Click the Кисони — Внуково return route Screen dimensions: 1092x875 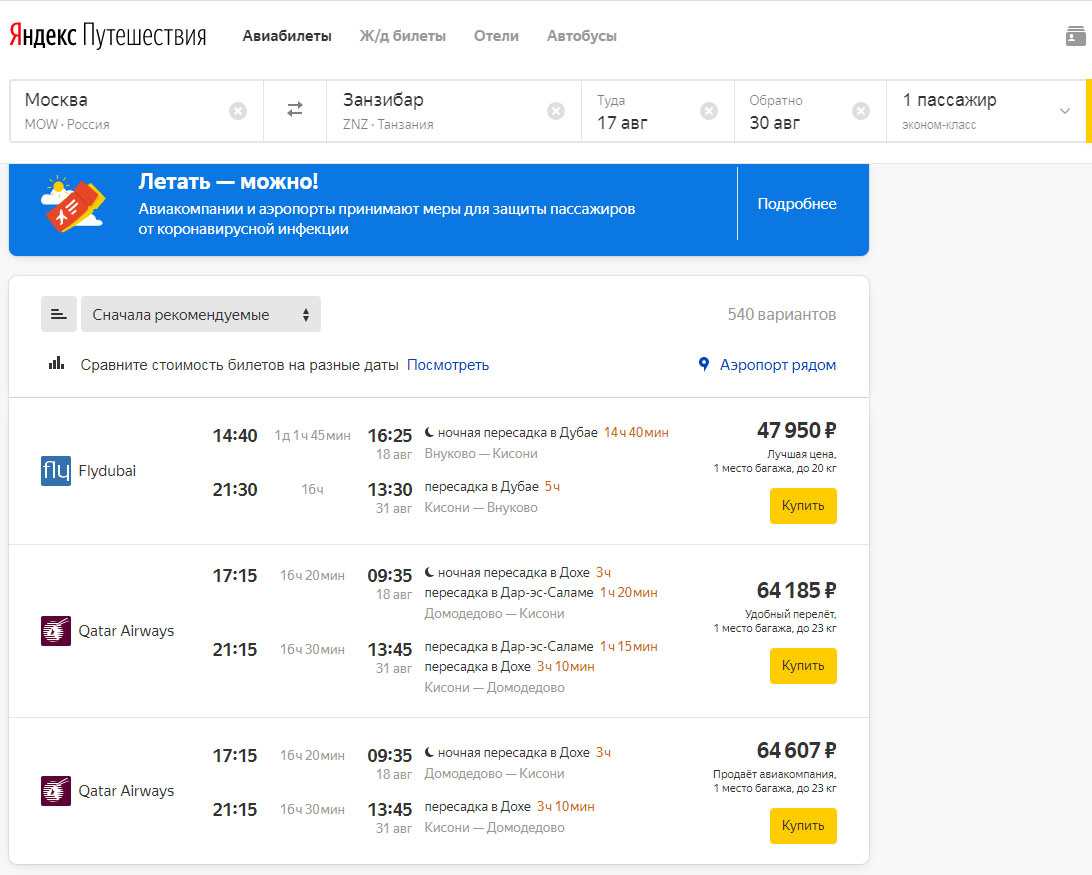481,508
